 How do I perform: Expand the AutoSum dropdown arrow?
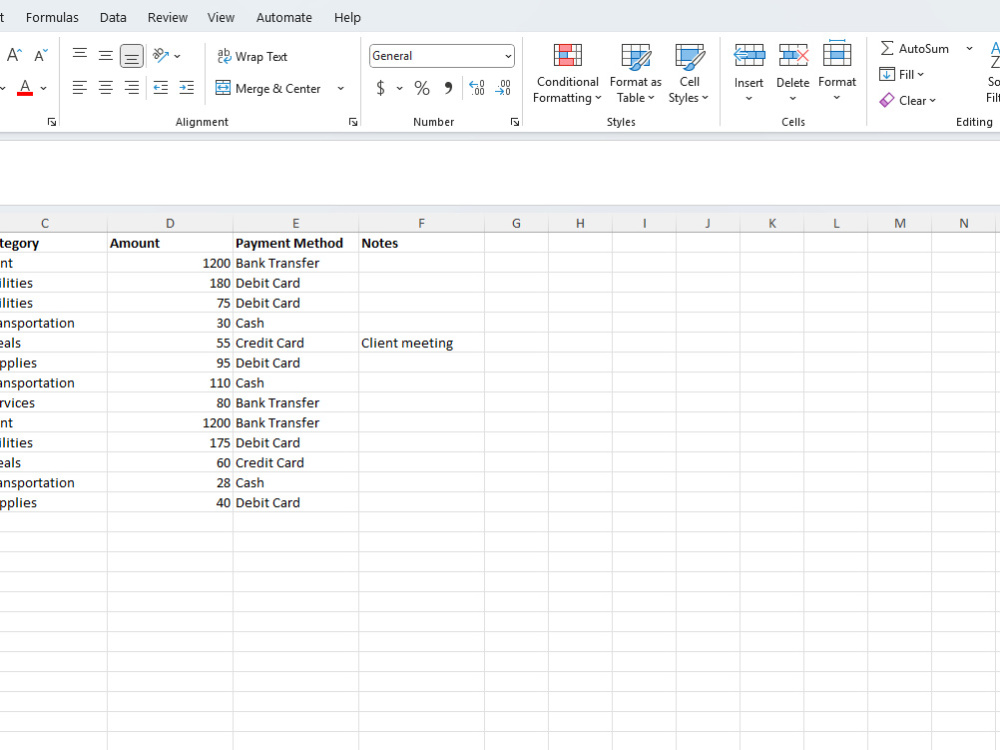pyautogui.click(x=969, y=48)
